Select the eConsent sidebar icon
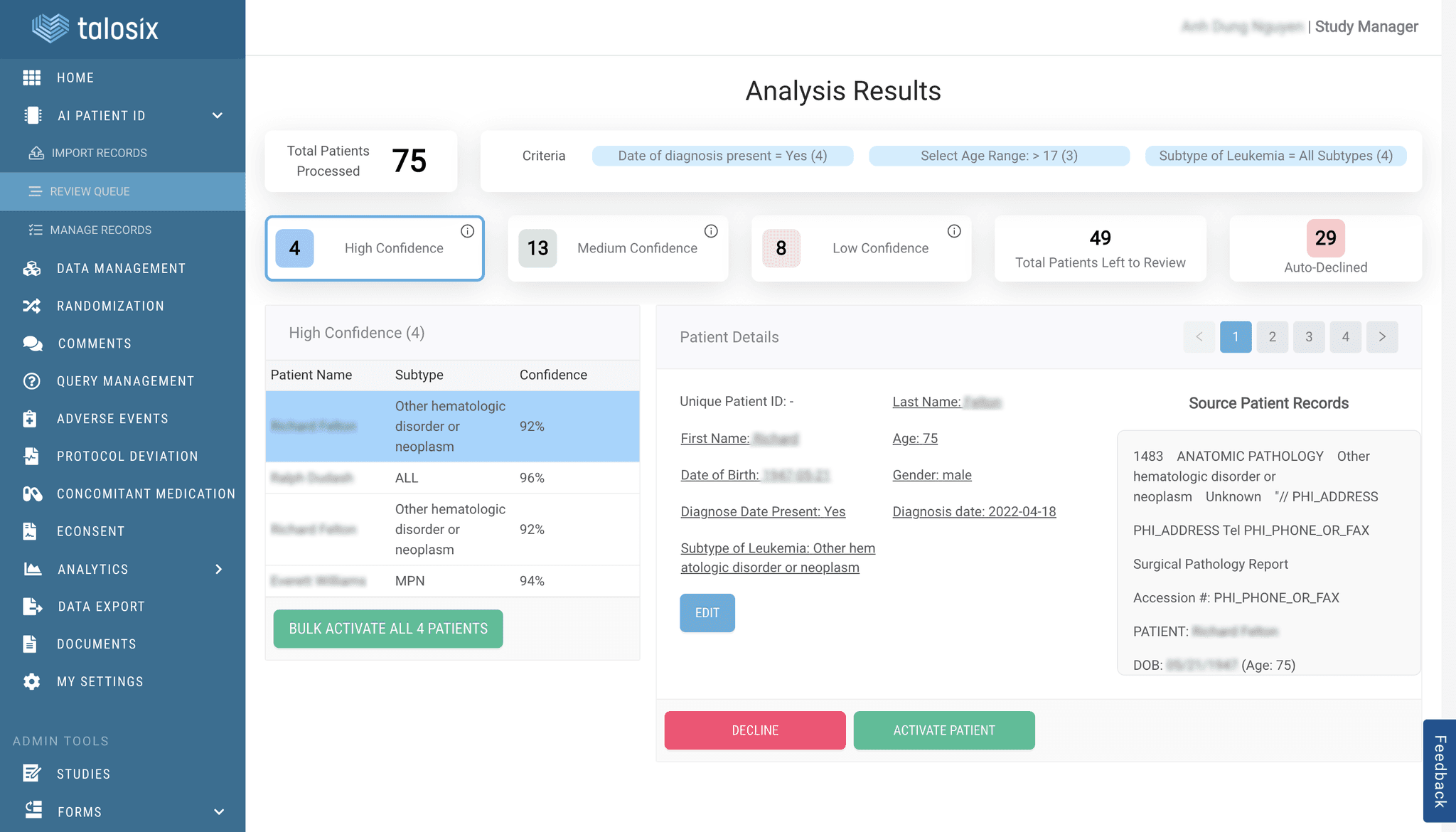Image resolution: width=1456 pixels, height=832 pixels. click(x=32, y=530)
